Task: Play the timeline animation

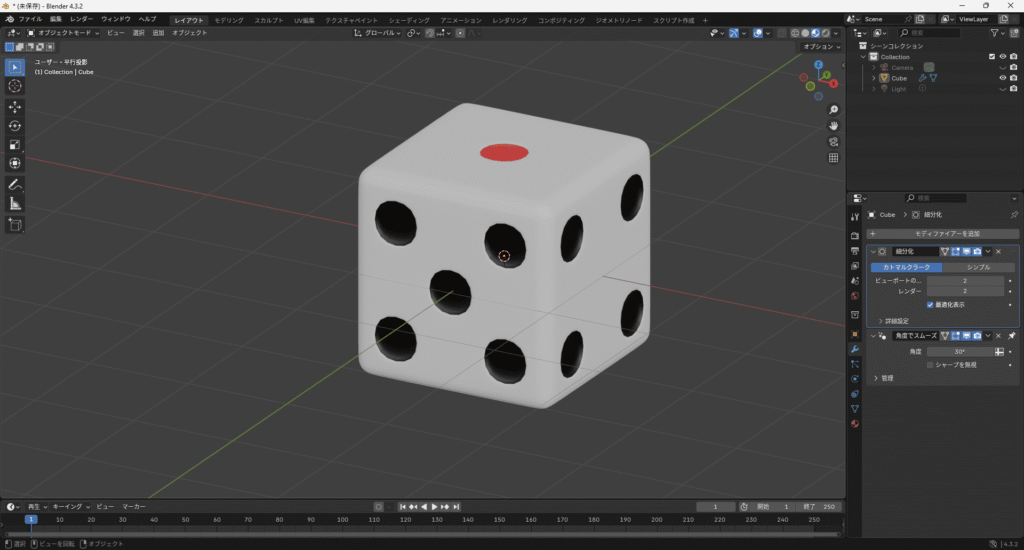Action: pyautogui.click(x=434, y=507)
